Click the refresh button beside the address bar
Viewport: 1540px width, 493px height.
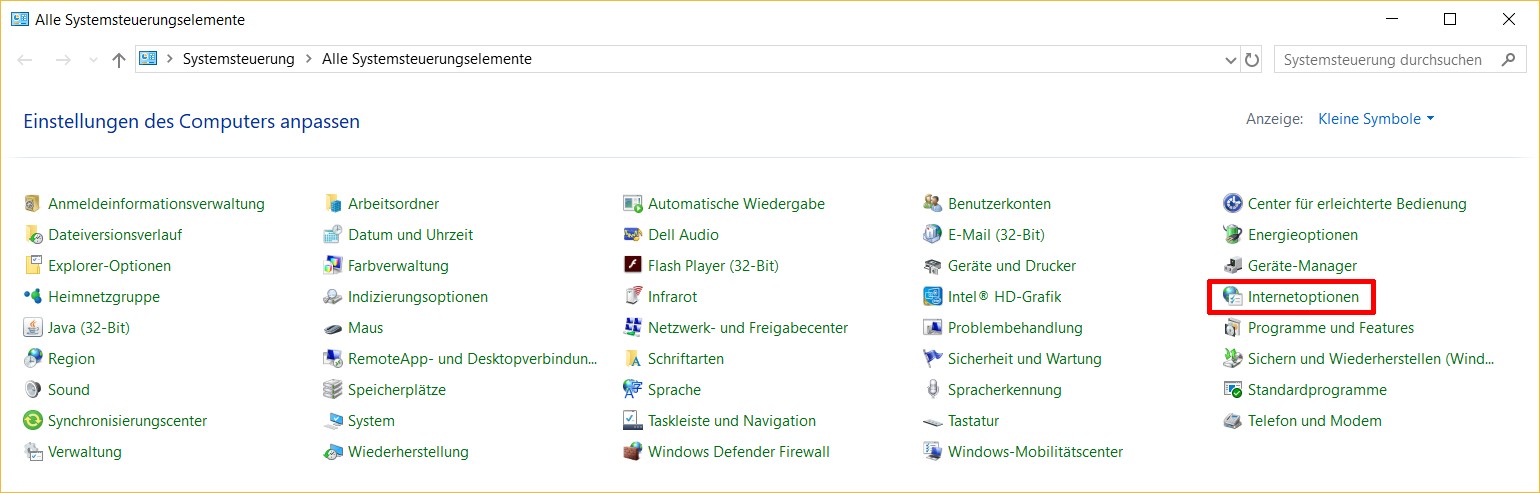[x=1252, y=60]
